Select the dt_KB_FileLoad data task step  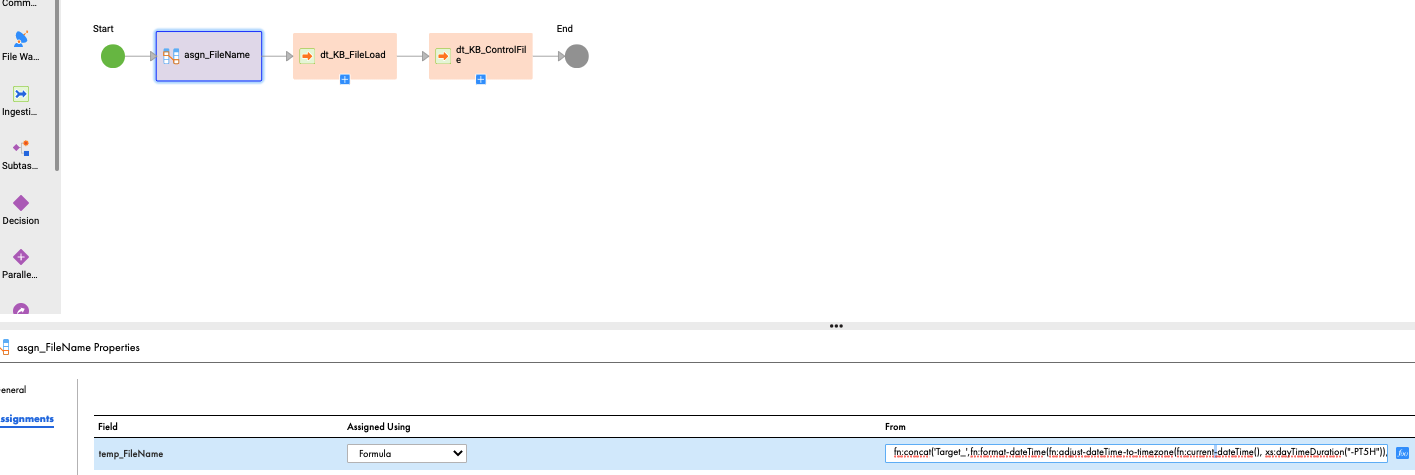[x=345, y=55]
